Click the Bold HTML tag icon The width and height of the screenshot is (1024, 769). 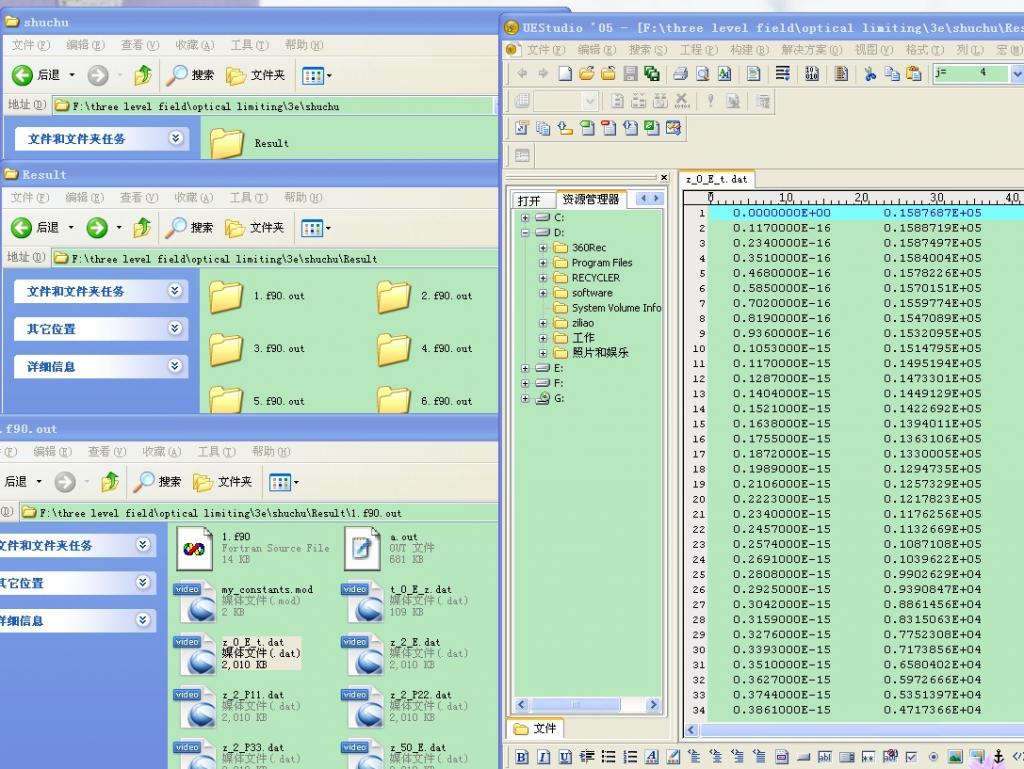pos(522,757)
